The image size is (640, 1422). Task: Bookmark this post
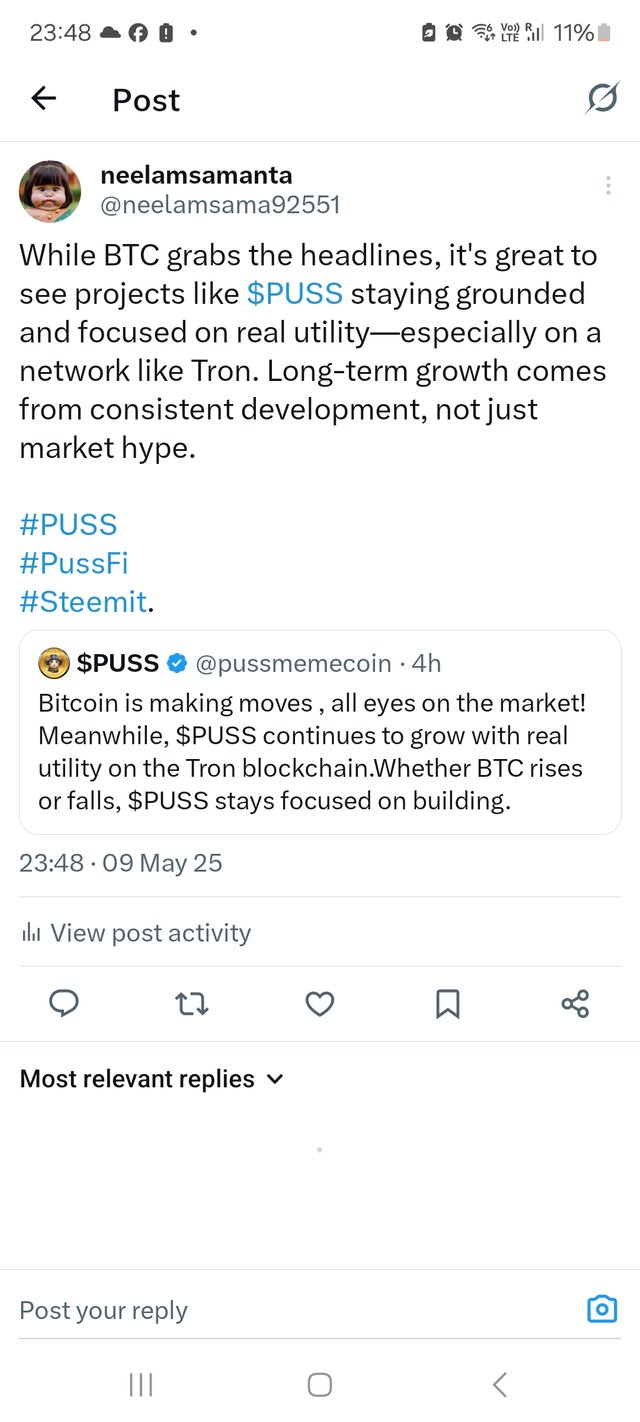tap(447, 1003)
